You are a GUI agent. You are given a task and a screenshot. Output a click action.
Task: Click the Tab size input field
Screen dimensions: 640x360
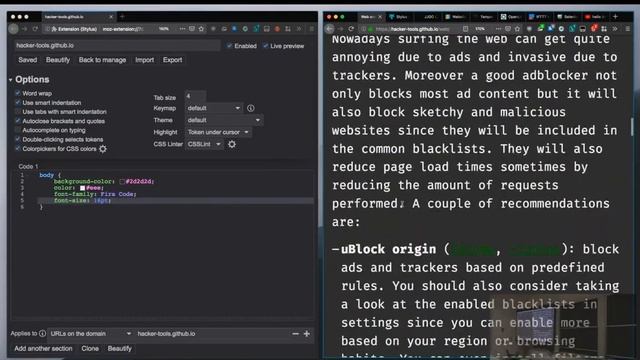tap(195, 96)
